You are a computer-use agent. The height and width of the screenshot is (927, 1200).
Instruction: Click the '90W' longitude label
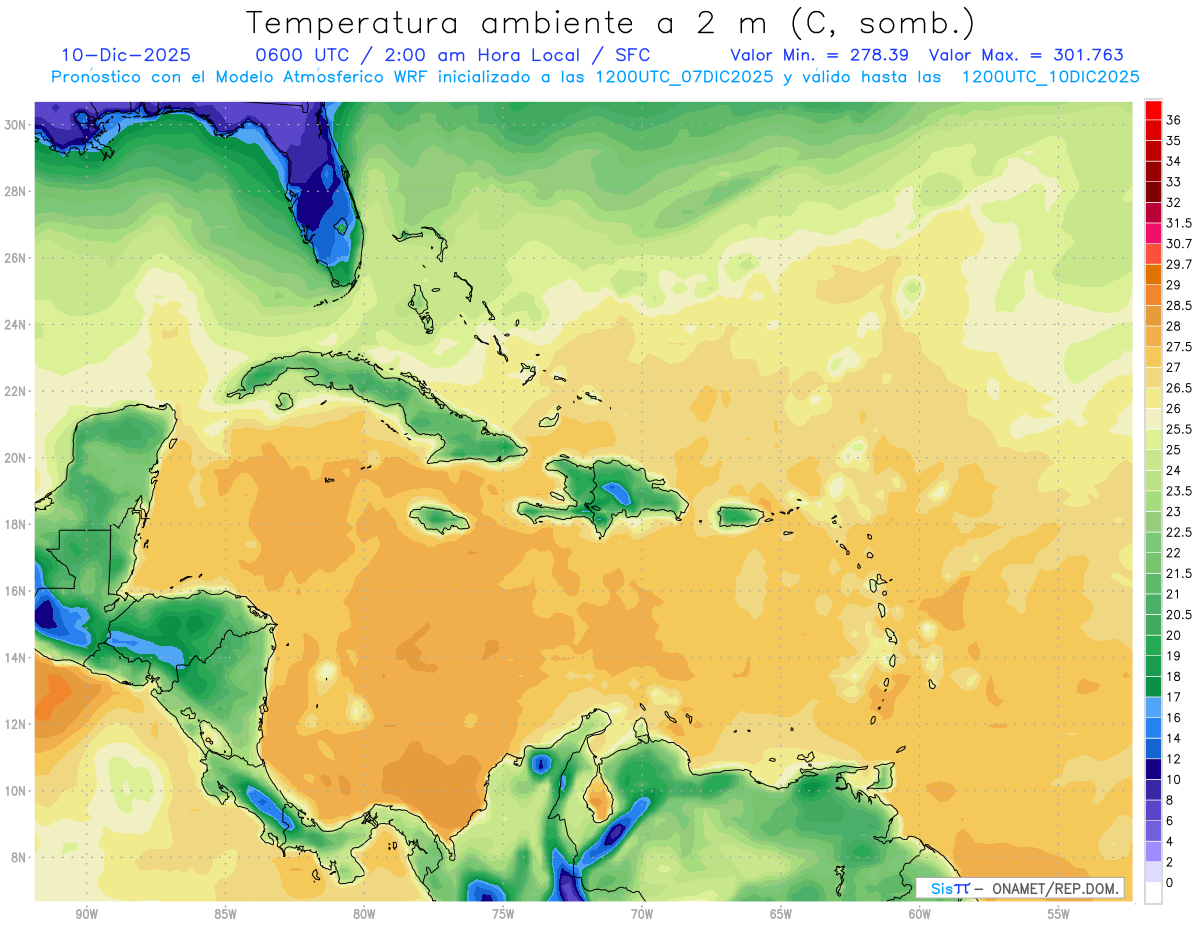click(x=86, y=914)
